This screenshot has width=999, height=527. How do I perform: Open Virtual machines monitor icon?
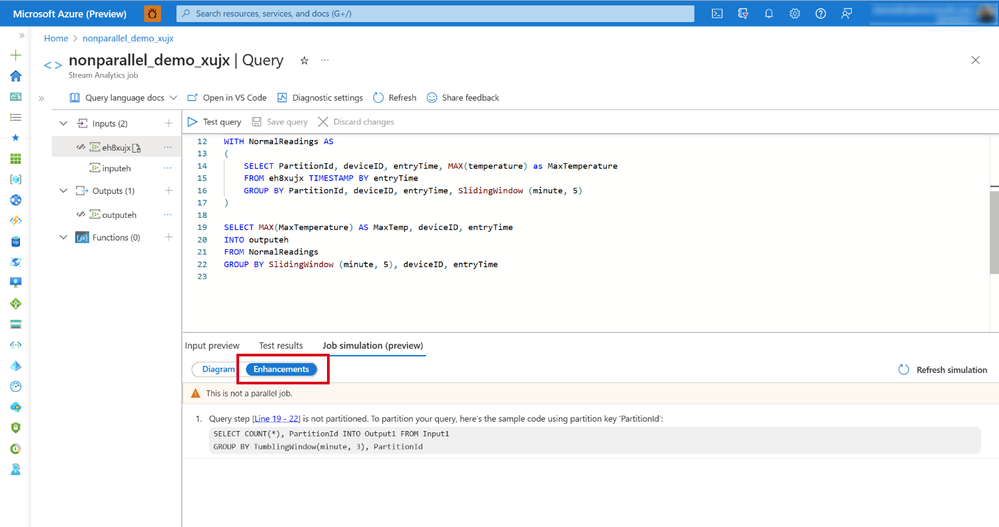[16, 282]
